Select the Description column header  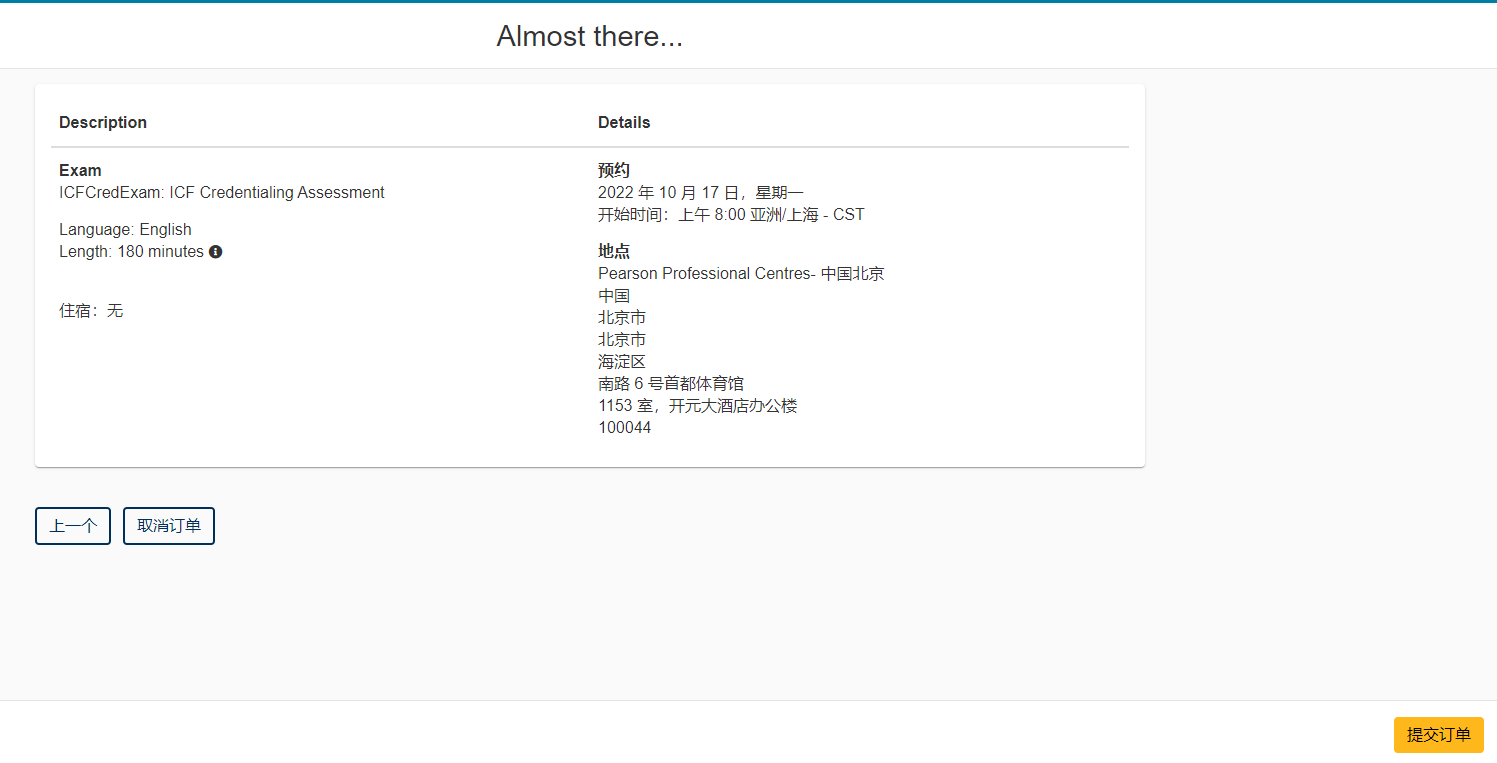pyautogui.click(x=103, y=122)
